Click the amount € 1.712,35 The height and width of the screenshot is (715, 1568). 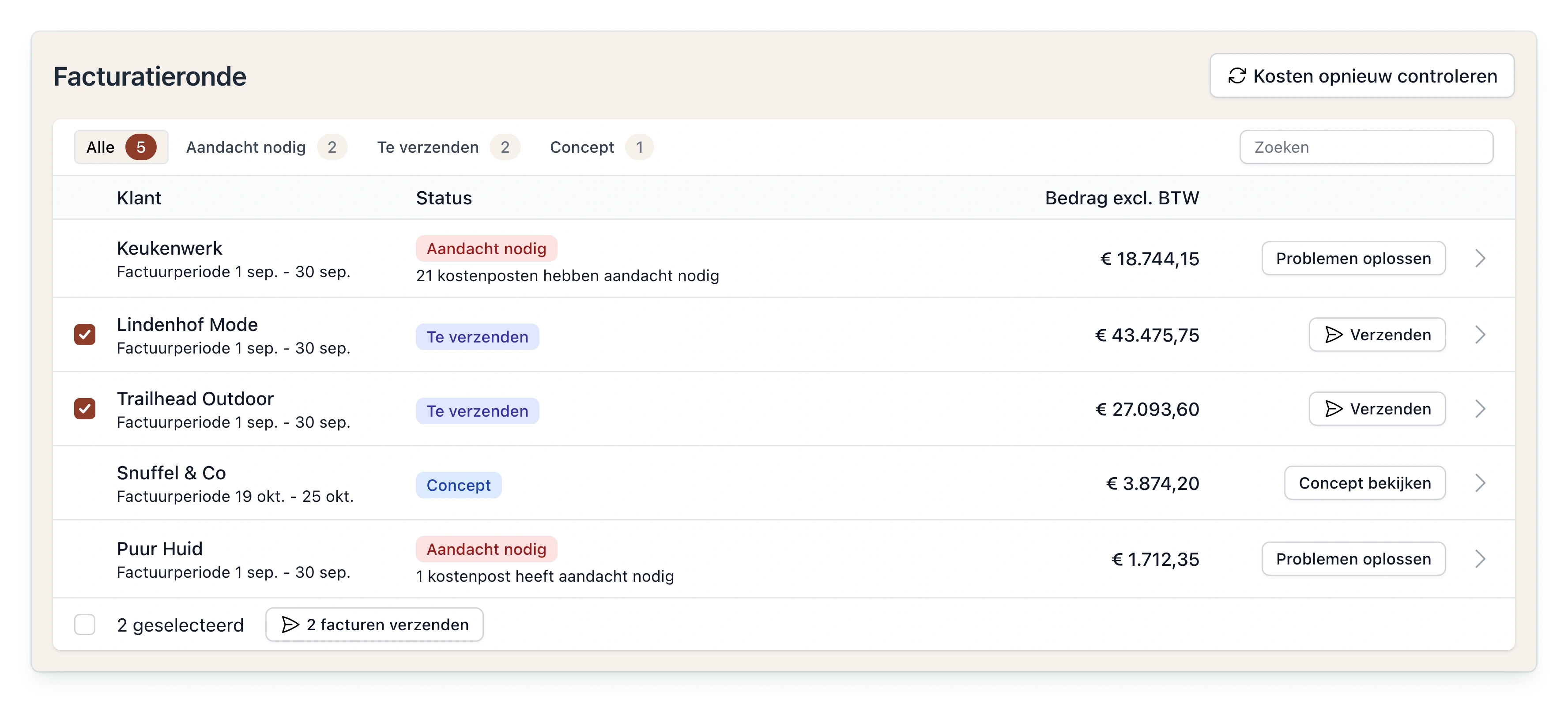(1155, 559)
